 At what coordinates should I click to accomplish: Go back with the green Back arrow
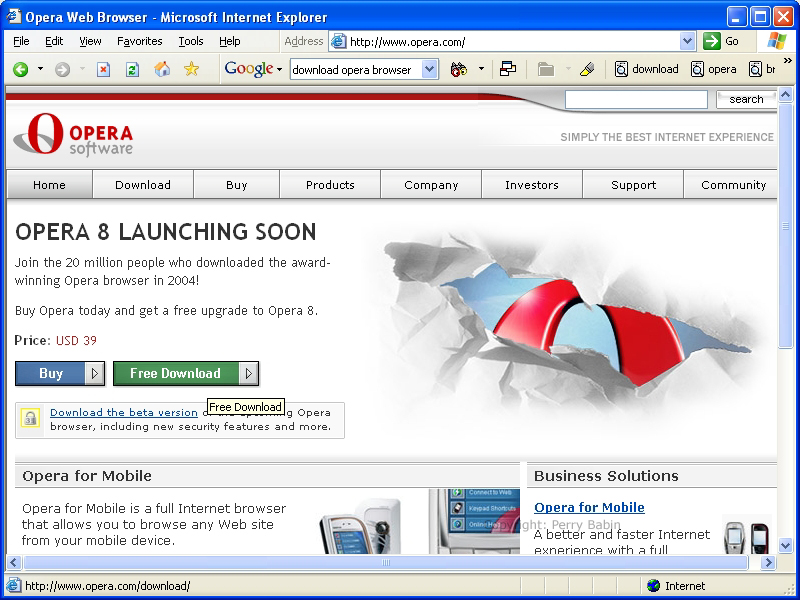pyautogui.click(x=20, y=69)
